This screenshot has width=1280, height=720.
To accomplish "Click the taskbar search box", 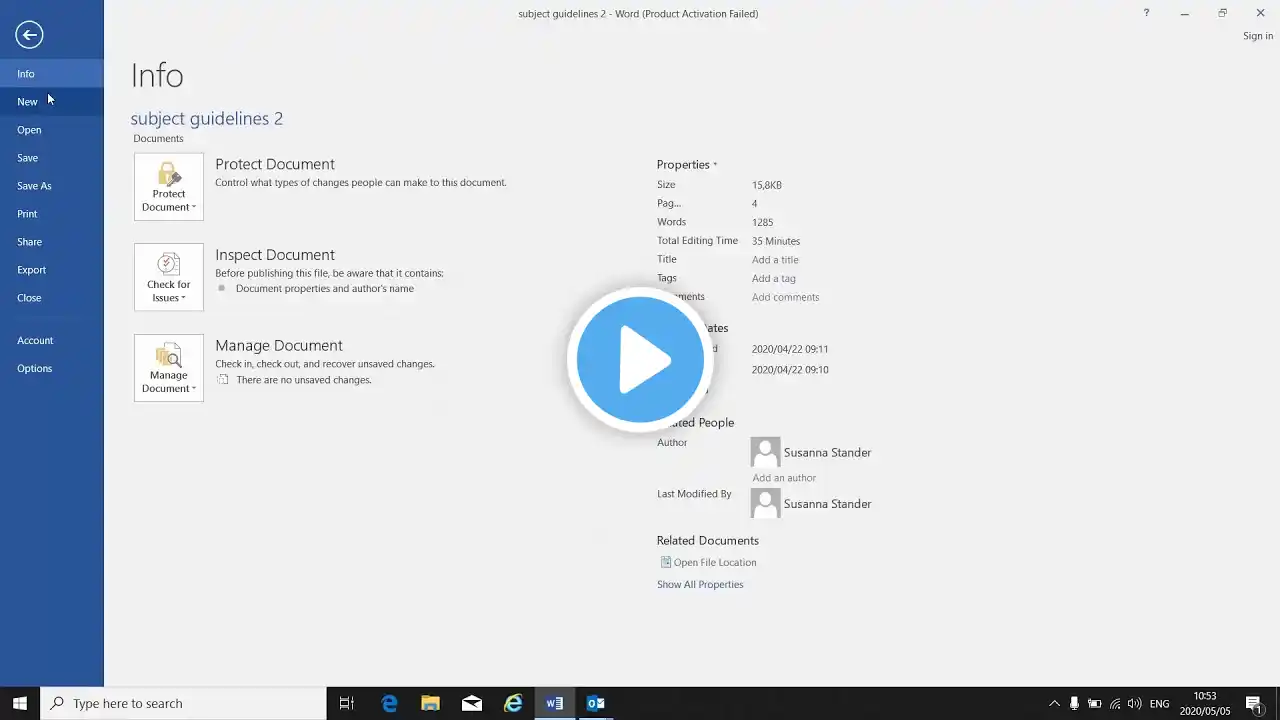I will coord(183,703).
